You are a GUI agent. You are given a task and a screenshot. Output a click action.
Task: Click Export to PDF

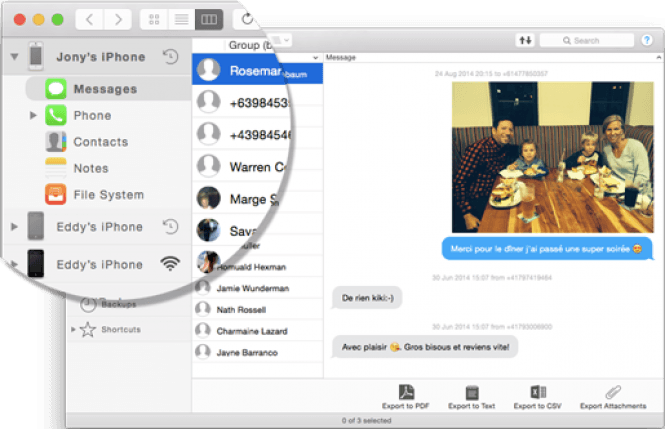pyautogui.click(x=406, y=396)
